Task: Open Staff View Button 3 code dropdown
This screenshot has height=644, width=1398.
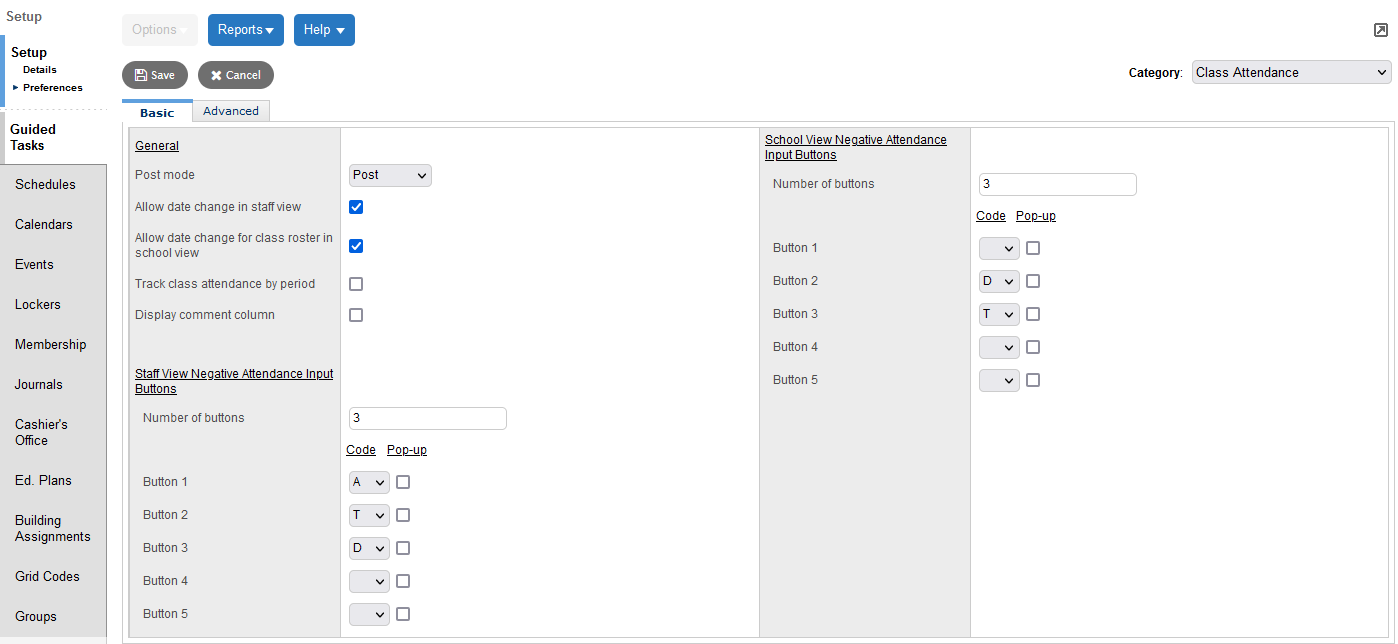Action: [369, 548]
